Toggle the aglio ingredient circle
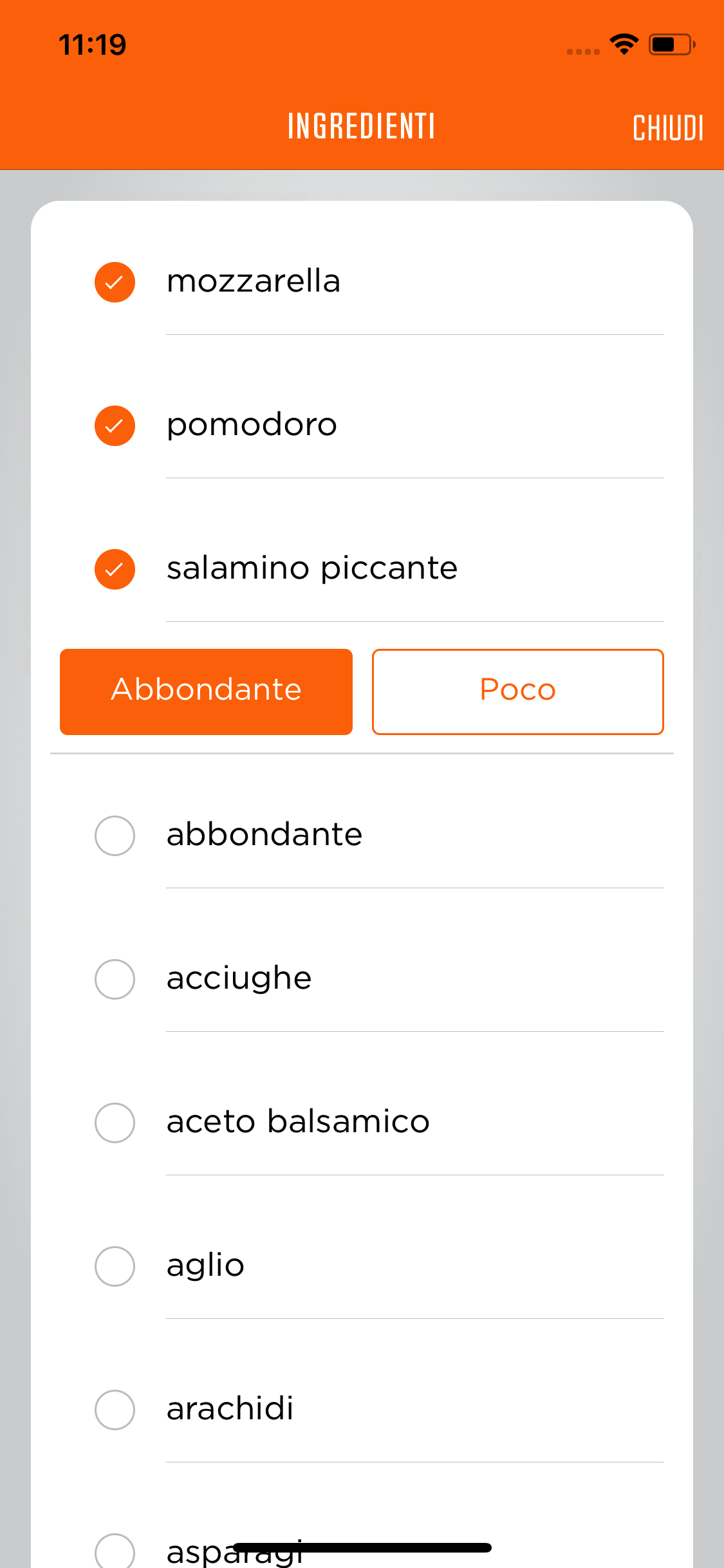The width and height of the screenshot is (724, 1568). pos(115,1266)
